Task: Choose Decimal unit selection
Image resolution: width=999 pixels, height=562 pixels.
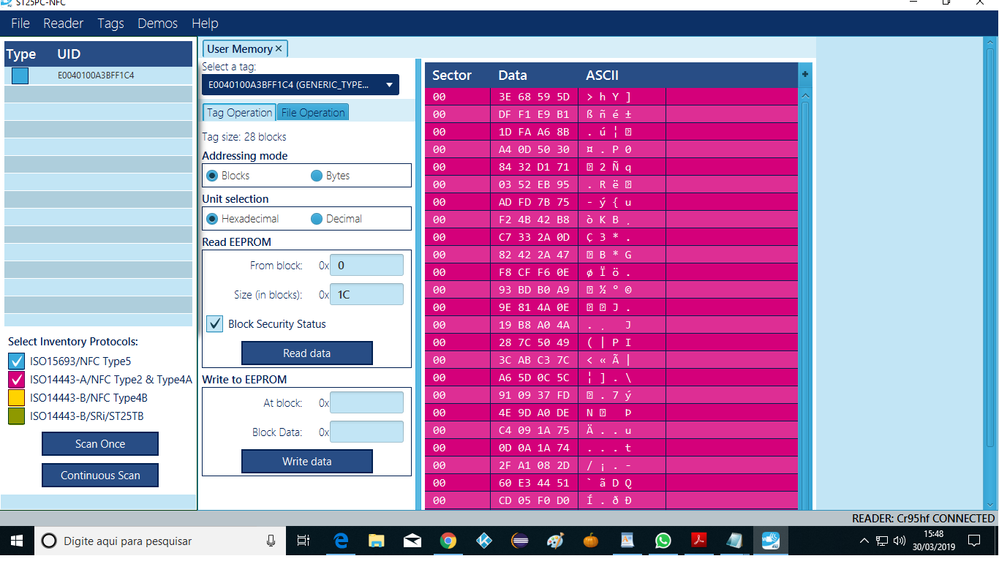Action: [x=316, y=219]
